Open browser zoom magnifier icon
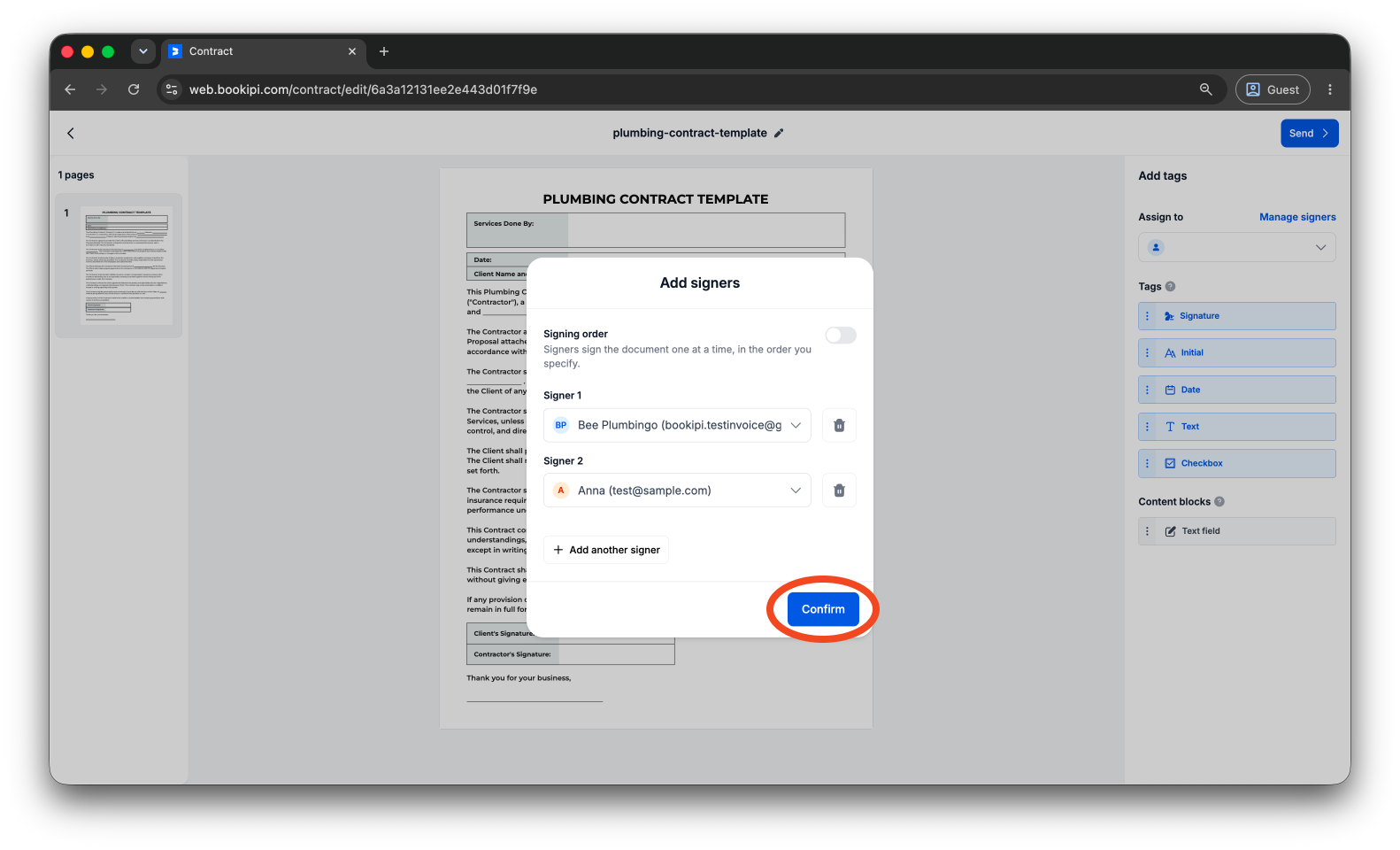The height and width of the screenshot is (850, 1400). pyautogui.click(x=1205, y=89)
